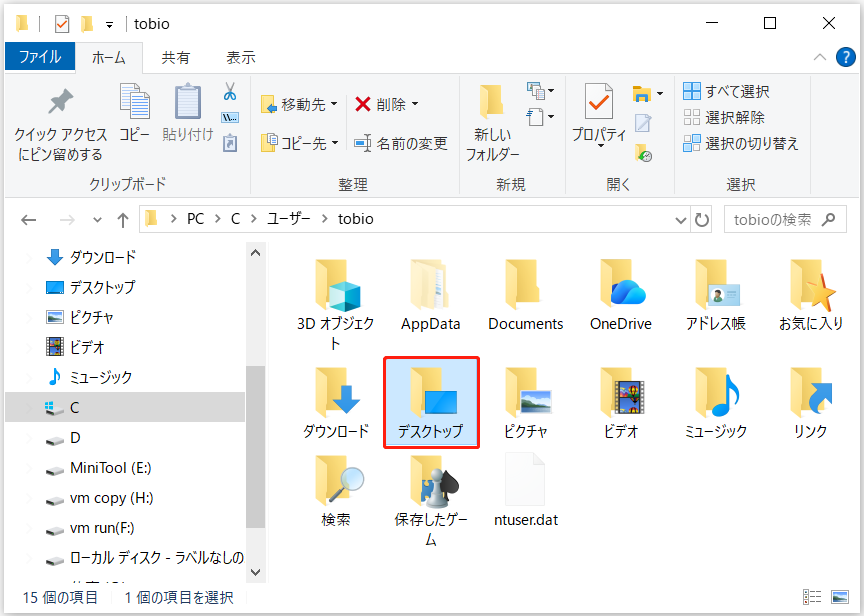Open the ファイル menu
This screenshot has height=616, width=864.
40,57
